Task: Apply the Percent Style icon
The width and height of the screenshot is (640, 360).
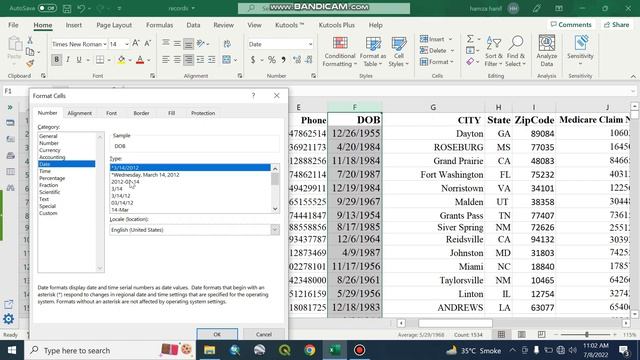Action: click(x=271, y=60)
